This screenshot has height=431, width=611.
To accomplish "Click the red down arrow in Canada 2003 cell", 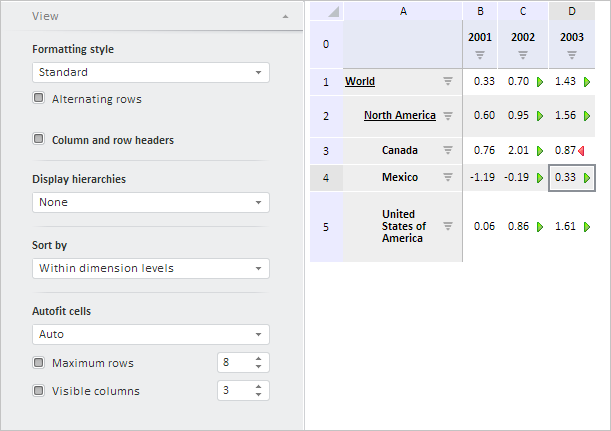I will [x=581, y=150].
